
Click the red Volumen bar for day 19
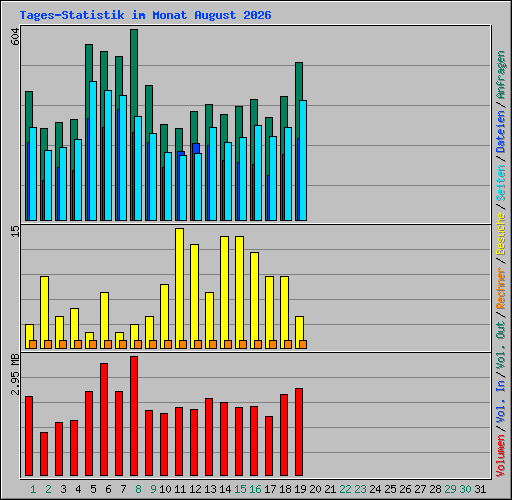(299, 432)
